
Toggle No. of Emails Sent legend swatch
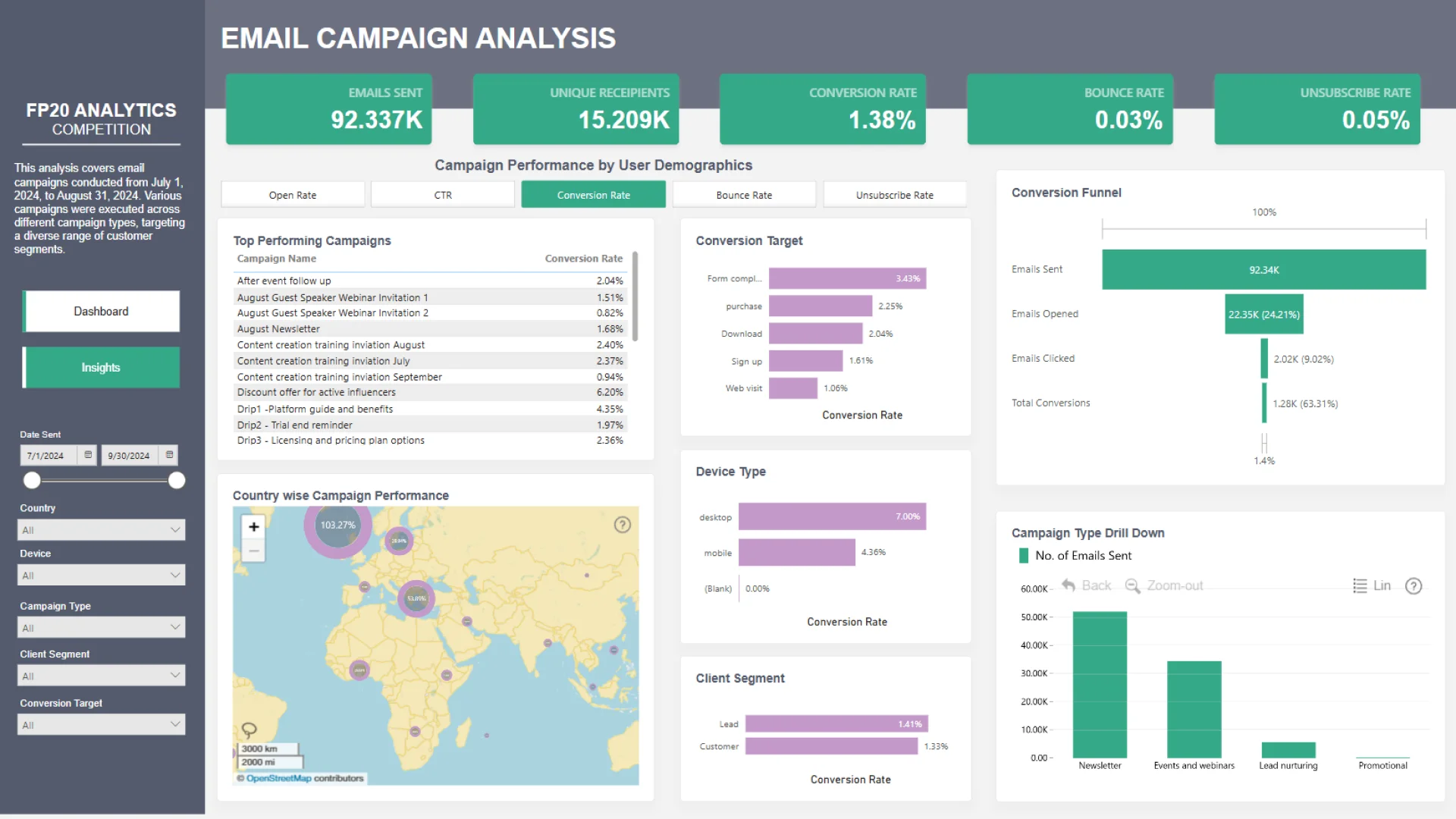1024,556
